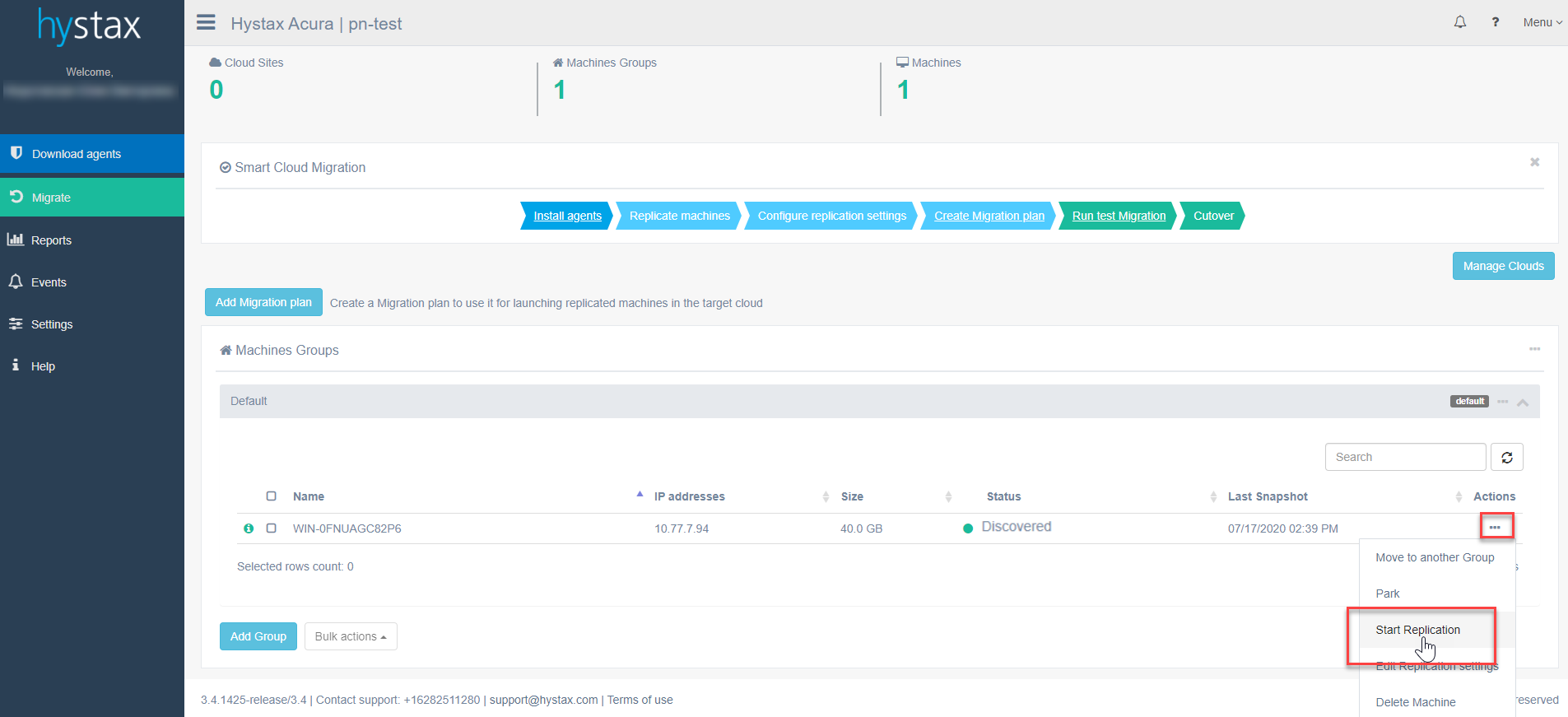The image size is (1568, 717).
Task: Click snapshot date 07/17/2020 02:39 PM
Action: (1282, 528)
